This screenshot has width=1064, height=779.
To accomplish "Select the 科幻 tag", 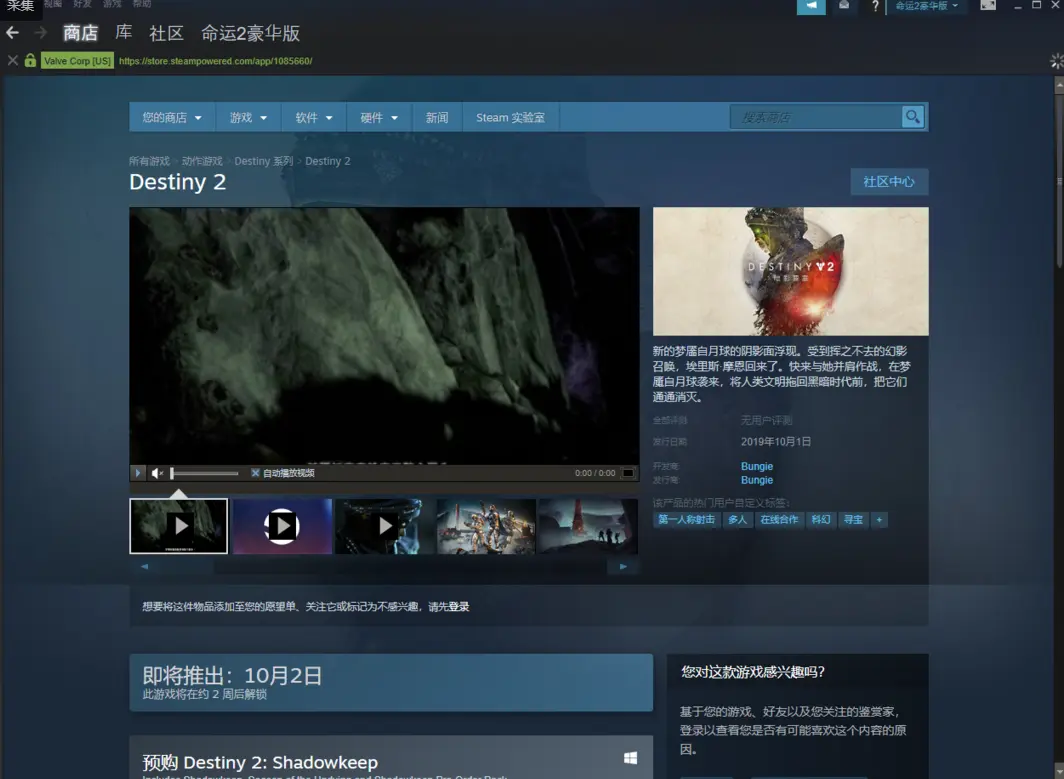I will [820, 520].
